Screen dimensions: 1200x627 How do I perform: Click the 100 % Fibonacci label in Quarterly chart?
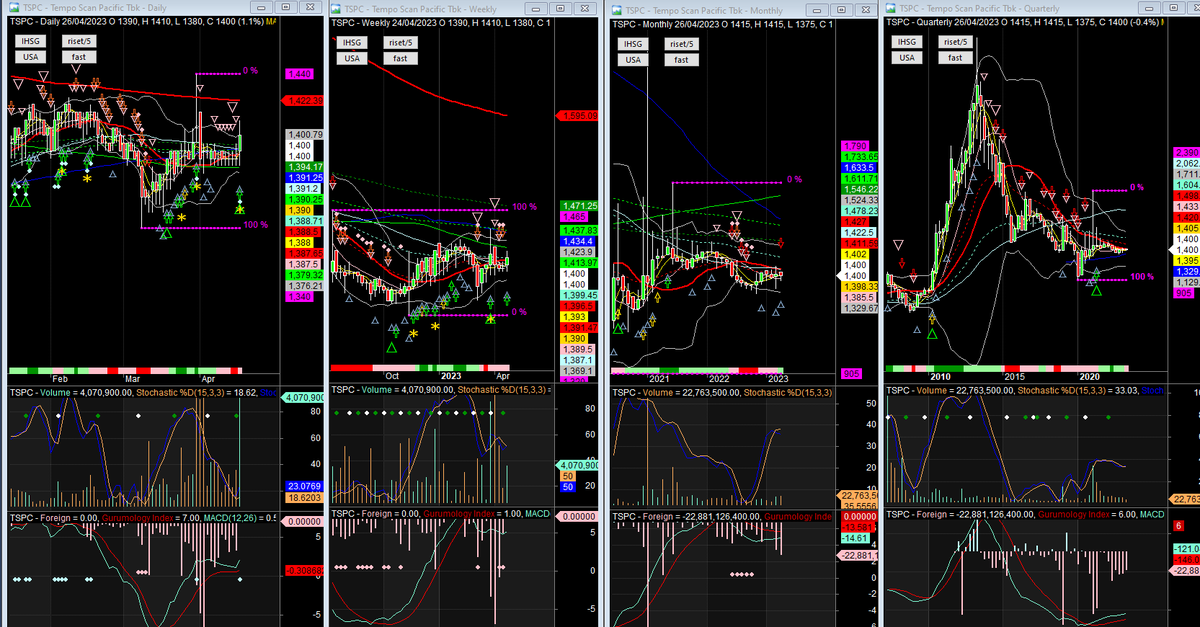coord(1144,275)
